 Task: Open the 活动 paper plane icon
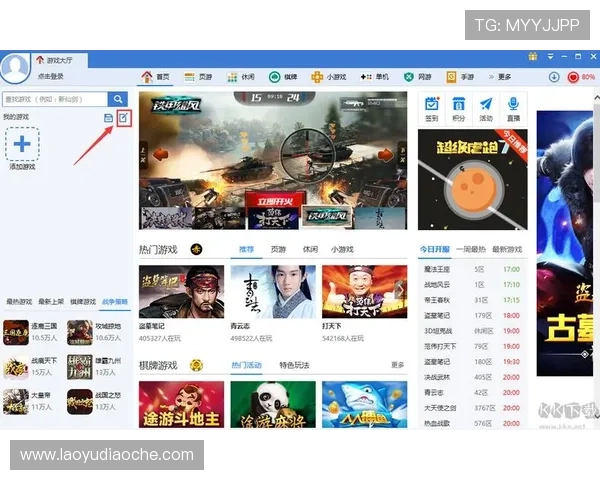point(486,108)
